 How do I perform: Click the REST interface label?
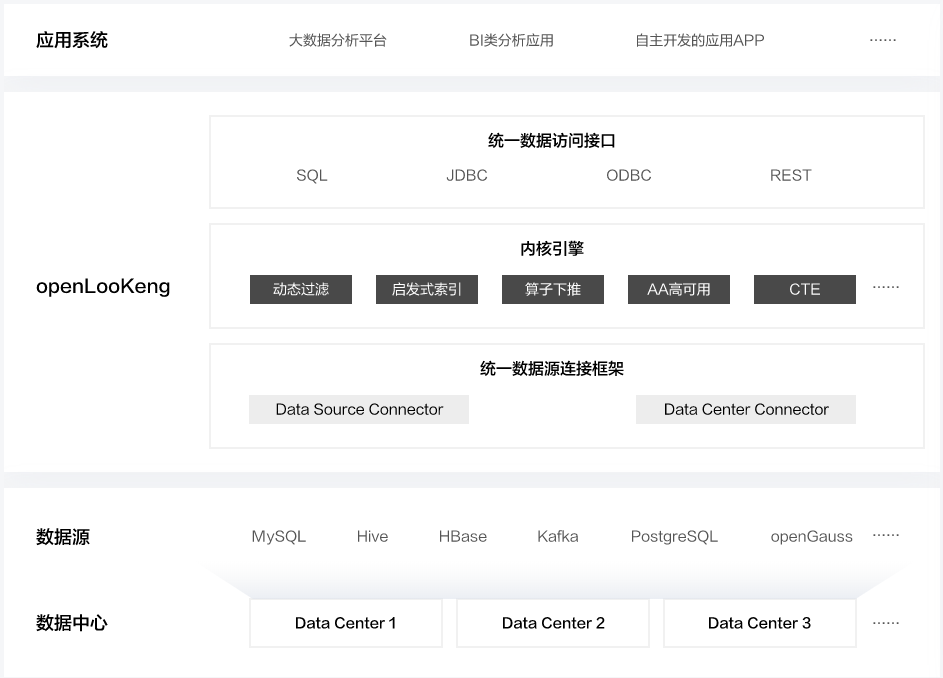coord(790,176)
